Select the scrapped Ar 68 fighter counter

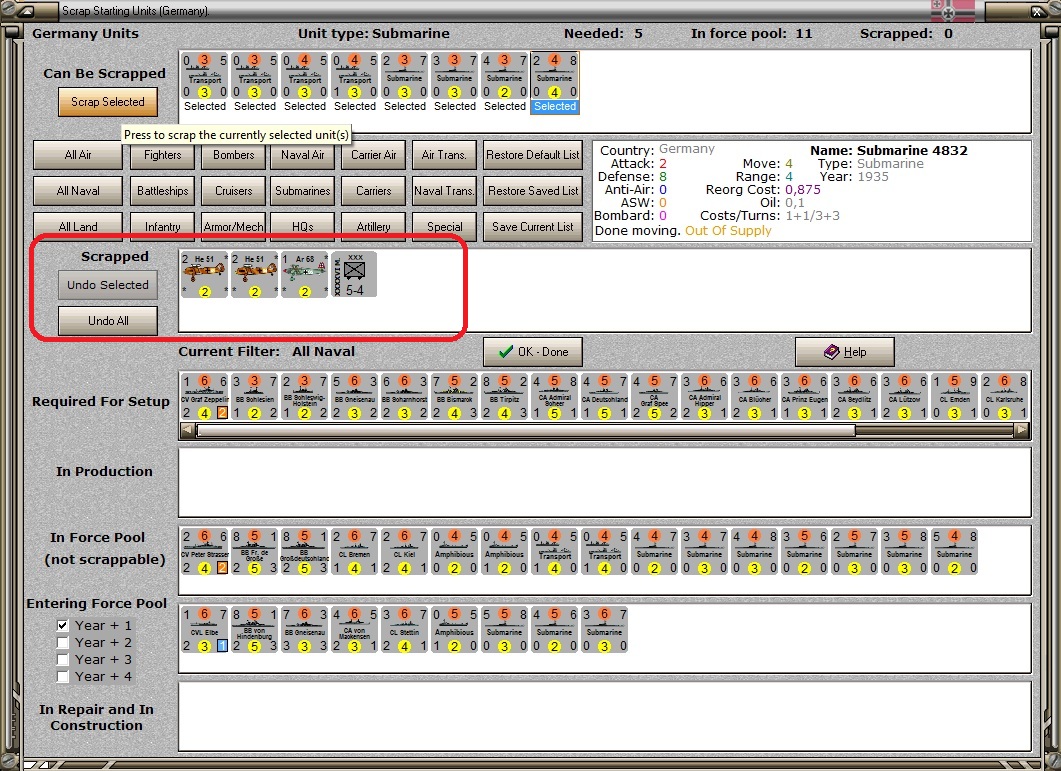[x=305, y=275]
